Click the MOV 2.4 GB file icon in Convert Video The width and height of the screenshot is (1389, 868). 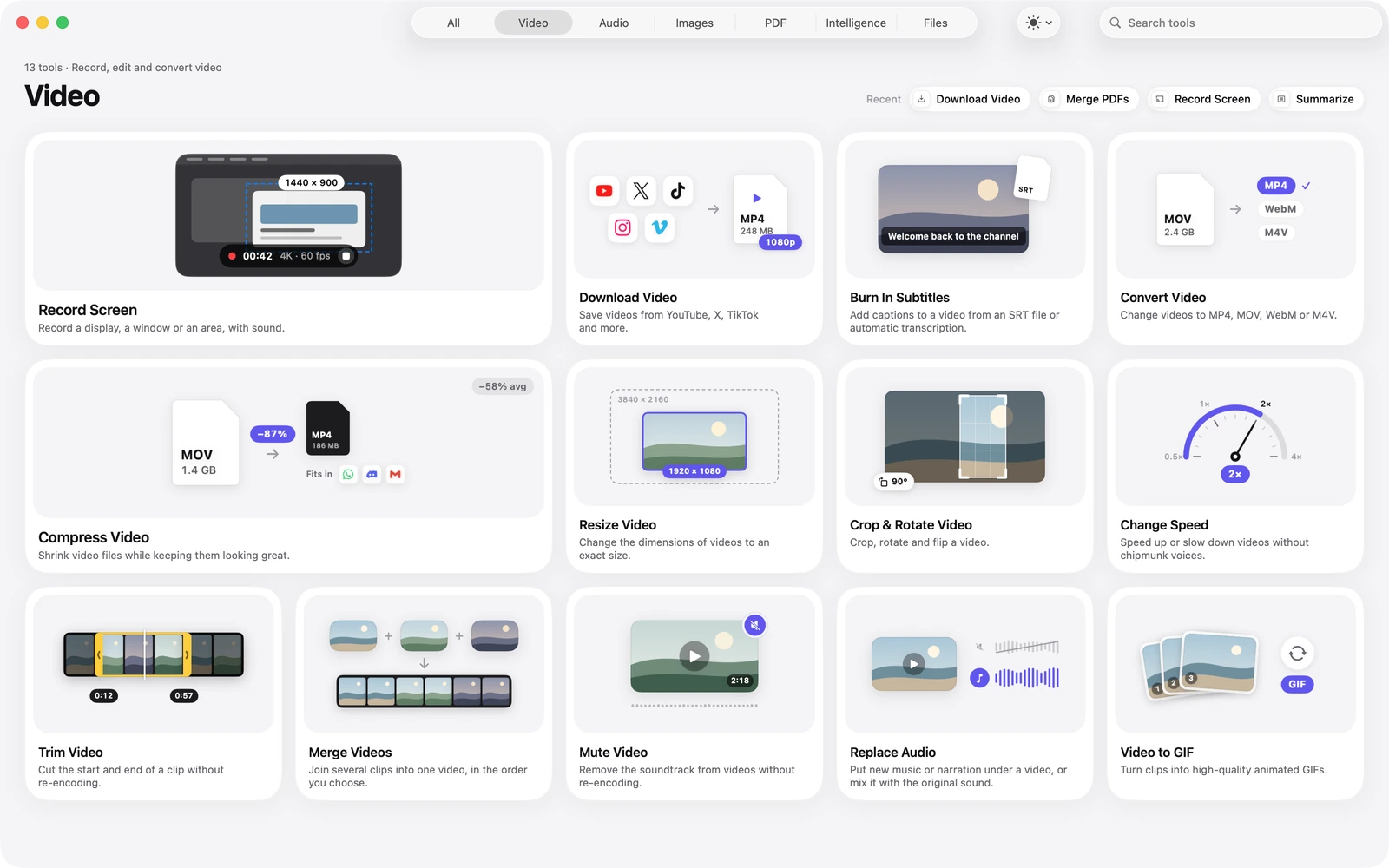[x=1185, y=209]
